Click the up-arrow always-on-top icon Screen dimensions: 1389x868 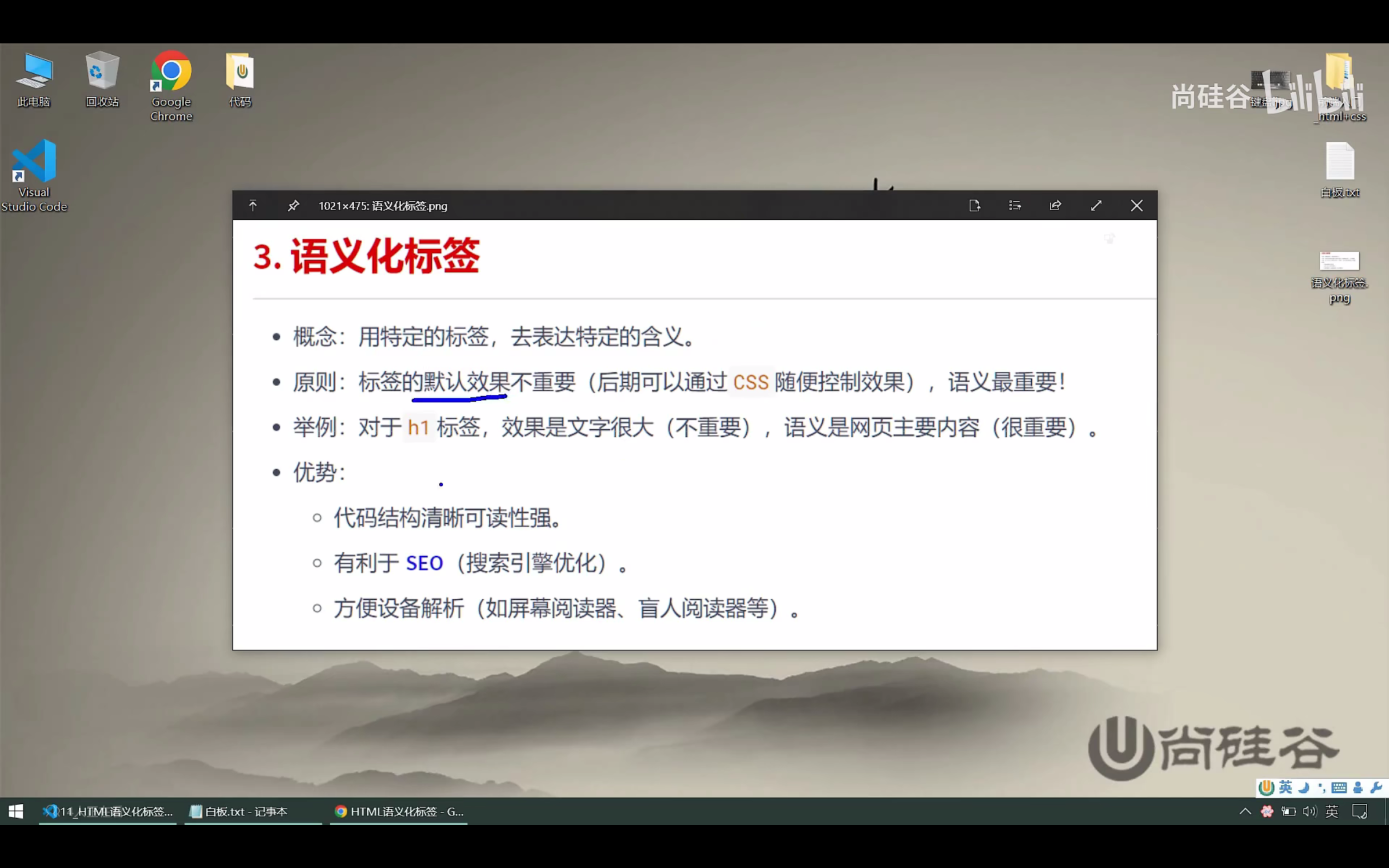click(253, 205)
